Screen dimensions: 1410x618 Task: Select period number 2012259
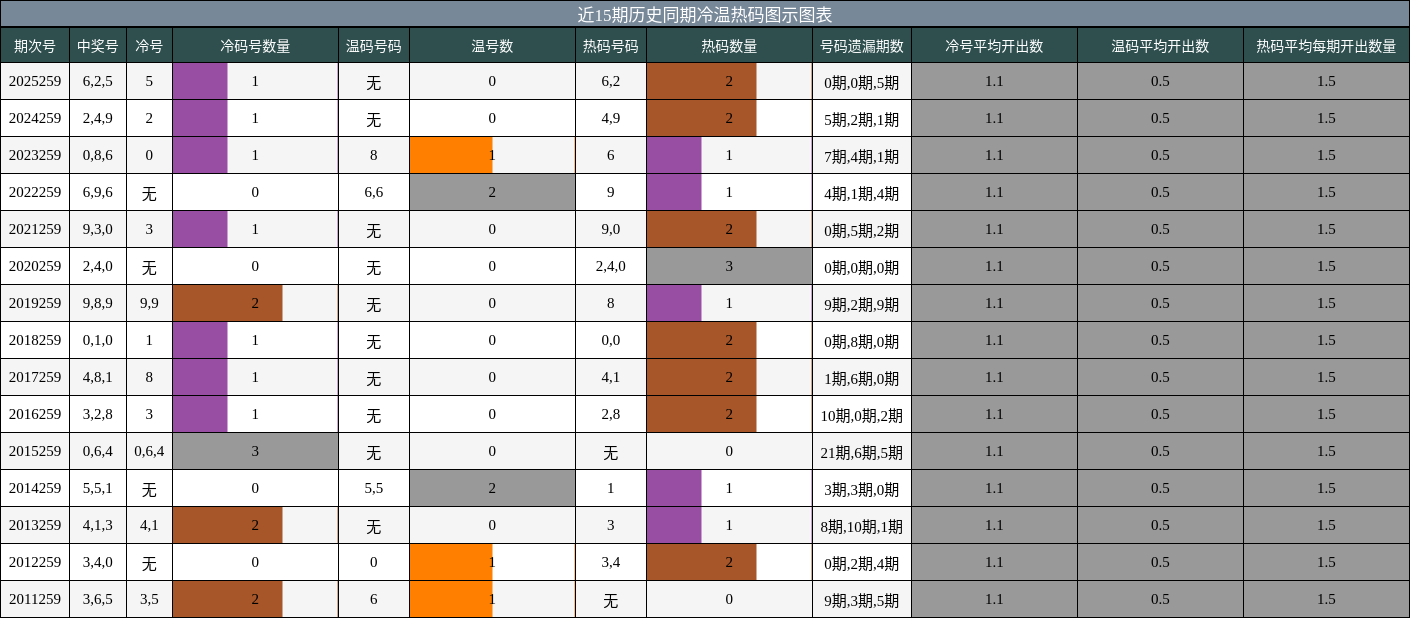pyautogui.click(x=35, y=562)
